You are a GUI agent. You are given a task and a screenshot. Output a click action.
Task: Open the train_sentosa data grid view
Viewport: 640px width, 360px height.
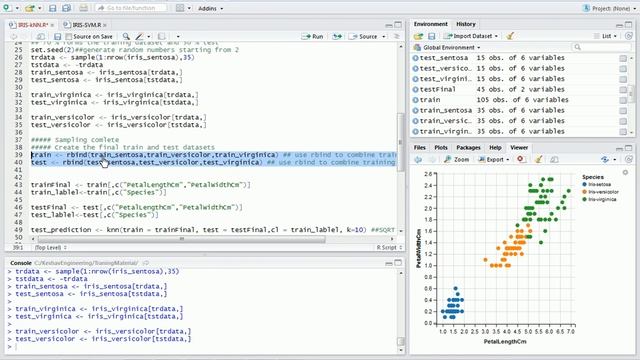click(623, 111)
